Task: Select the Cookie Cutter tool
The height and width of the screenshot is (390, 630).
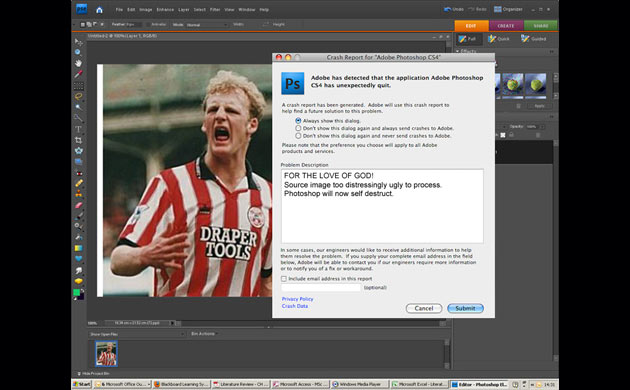Action: tap(78, 151)
